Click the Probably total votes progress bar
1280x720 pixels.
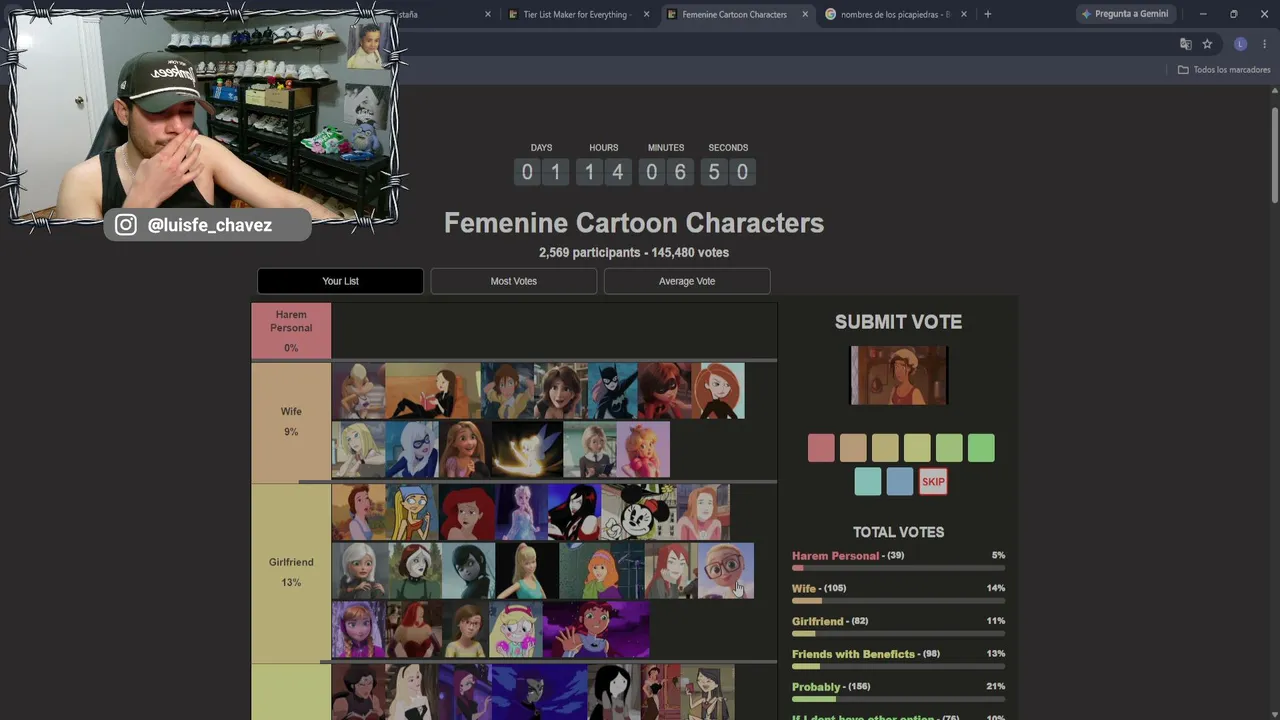[899, 699]
